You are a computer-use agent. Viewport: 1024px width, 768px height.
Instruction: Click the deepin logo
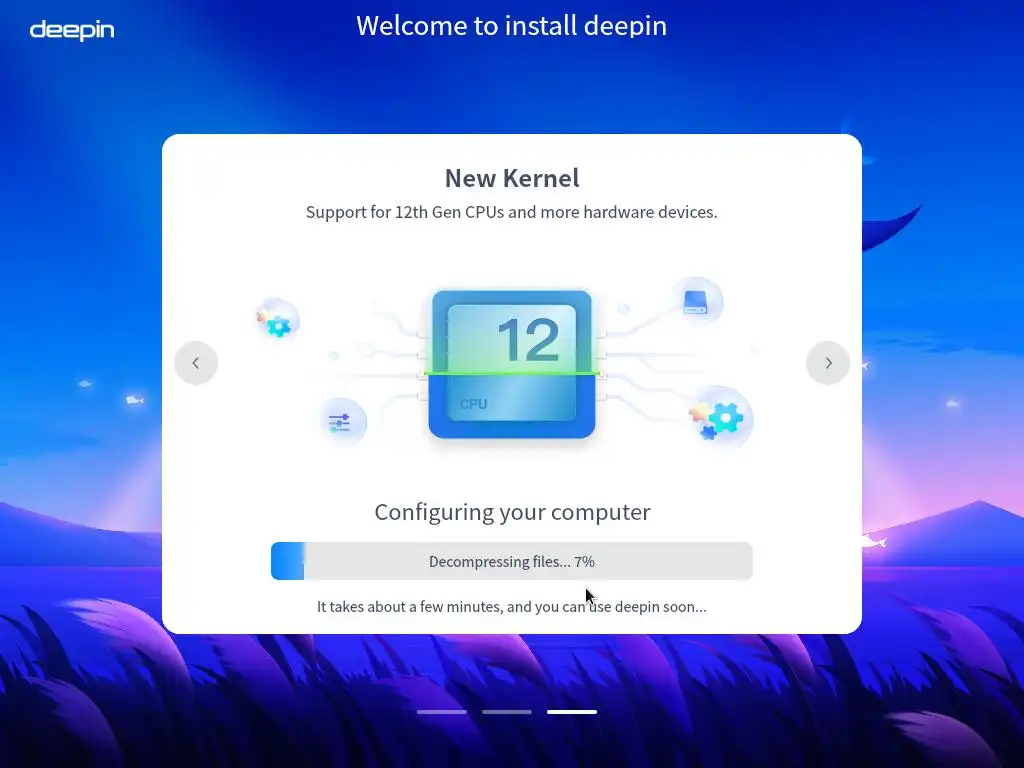click(72, 30)
